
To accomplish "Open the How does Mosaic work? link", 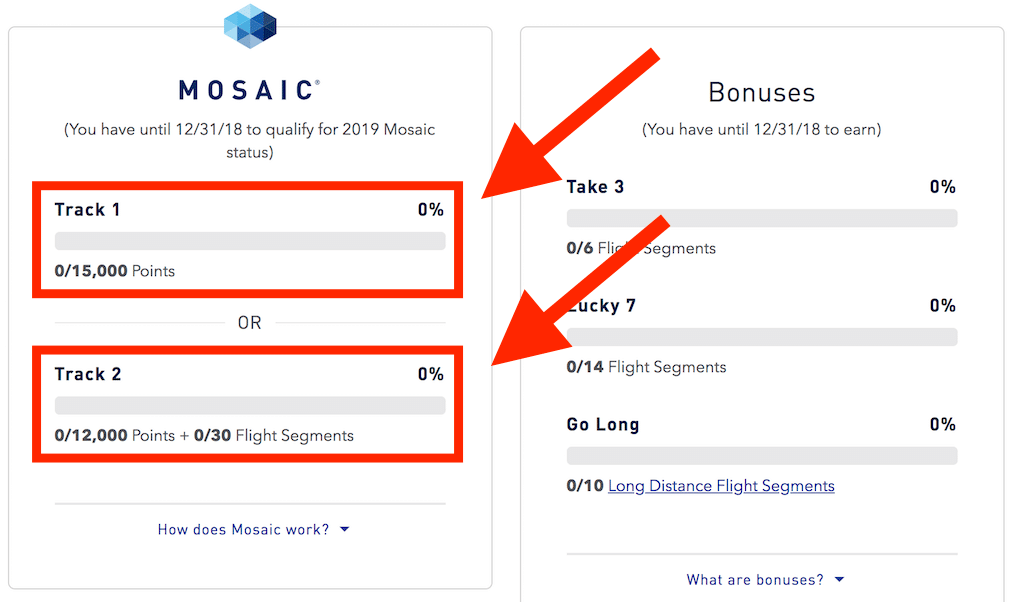I will (x=244, y=530).
